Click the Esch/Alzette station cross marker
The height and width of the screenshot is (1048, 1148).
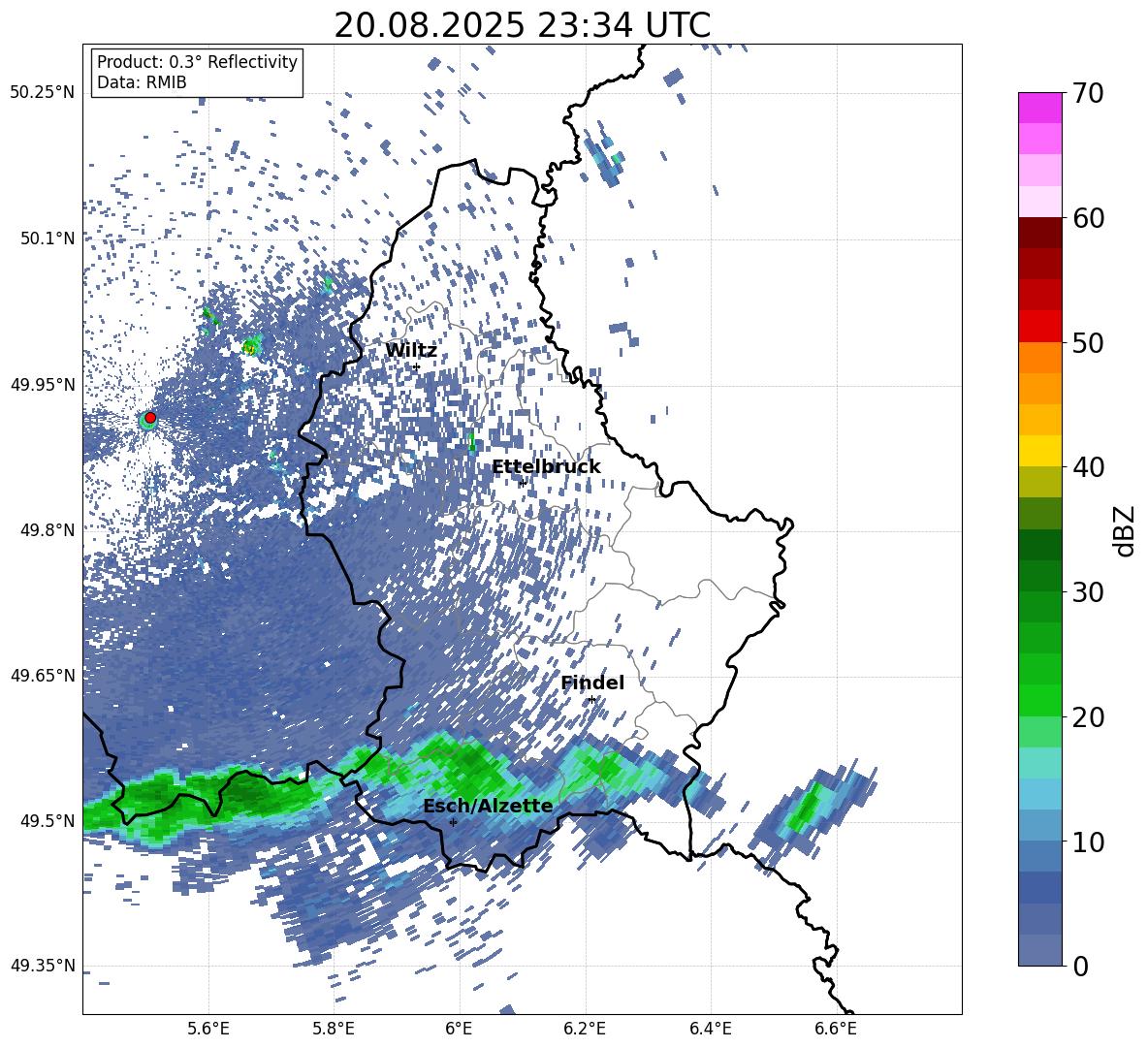[x=453, y=822]
